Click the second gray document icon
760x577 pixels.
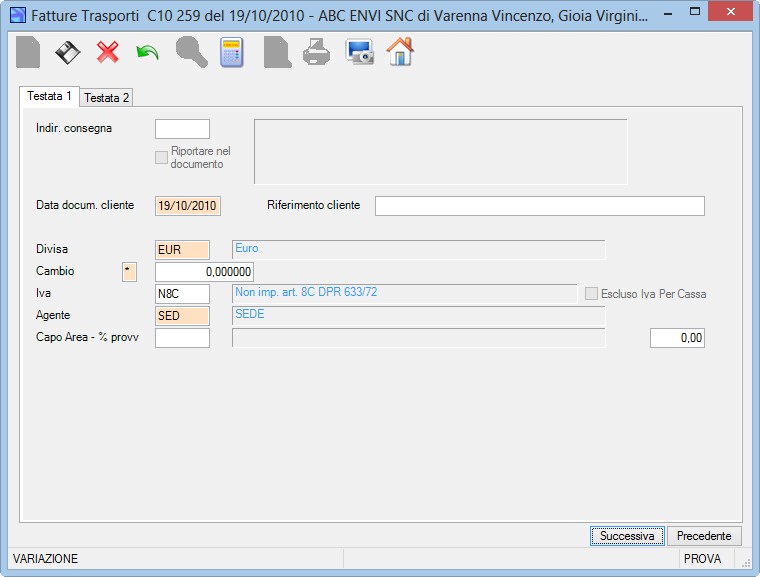277,52
